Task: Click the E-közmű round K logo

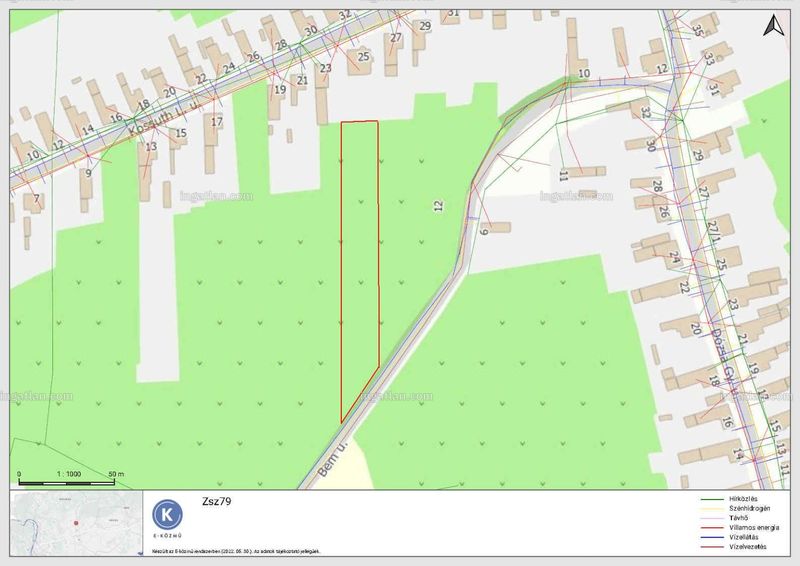Action: [167, 514]
